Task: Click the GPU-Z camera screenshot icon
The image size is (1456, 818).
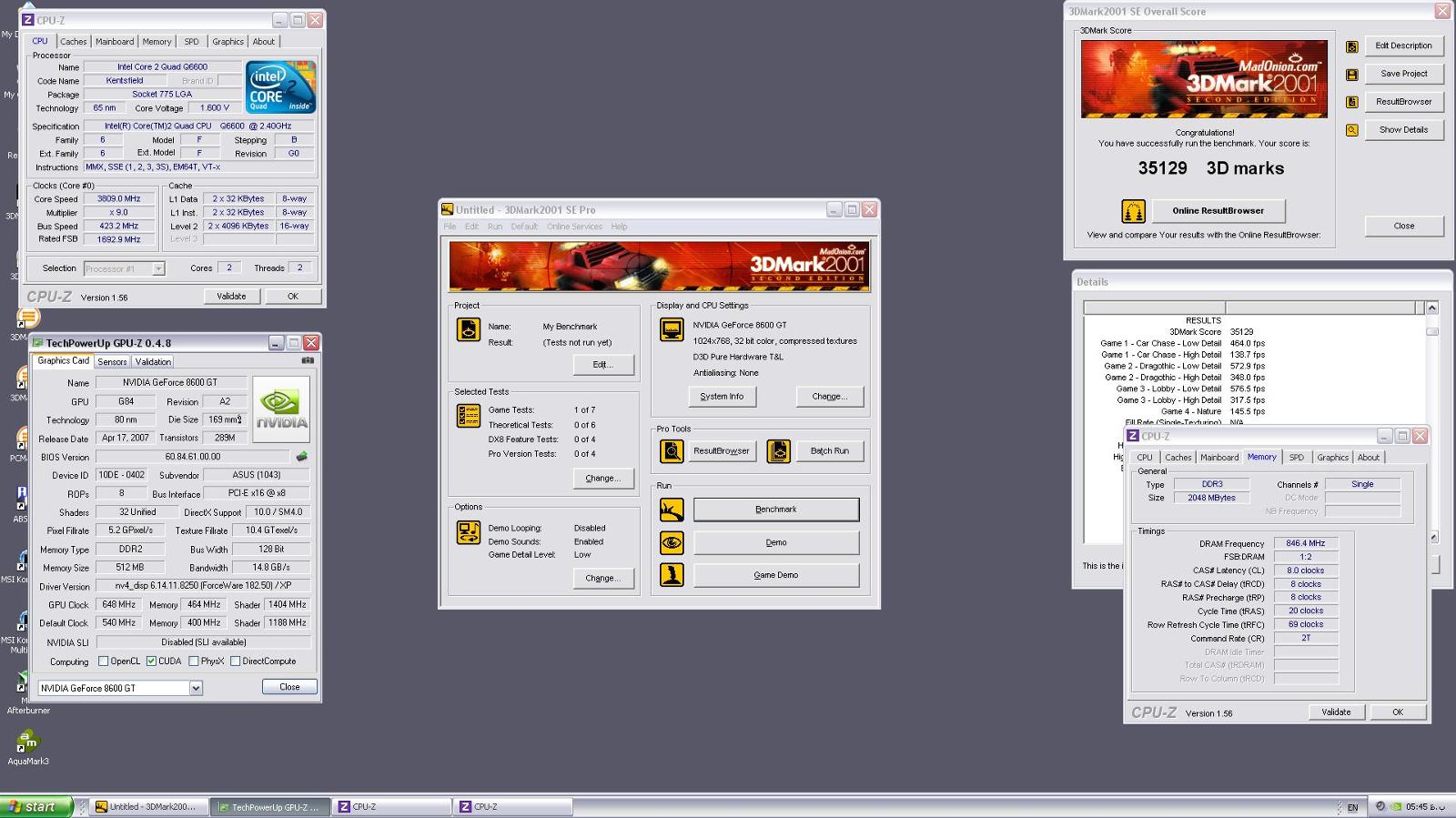Action: (x=308, y=360)
